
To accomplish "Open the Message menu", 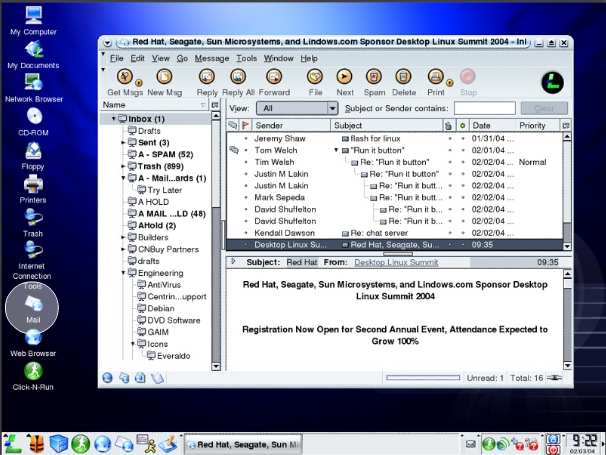I will click(x=212, y=58).
